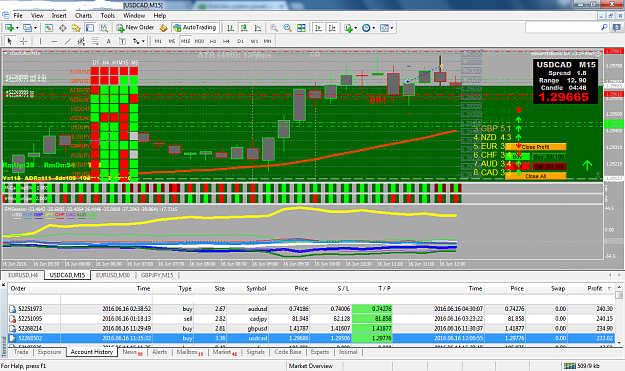This screenshot has height=371, width=625.
Task: Open the Data Window crosshair-target icon
Action: 63,28
